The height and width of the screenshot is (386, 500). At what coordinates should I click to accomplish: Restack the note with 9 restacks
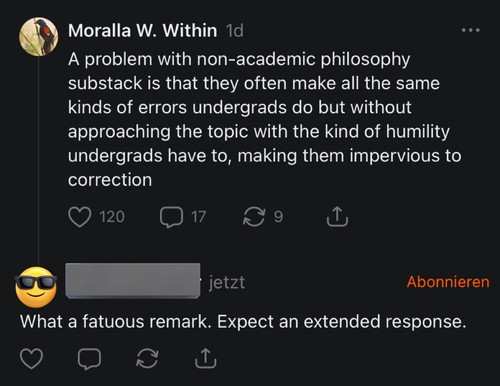[254, 217]
